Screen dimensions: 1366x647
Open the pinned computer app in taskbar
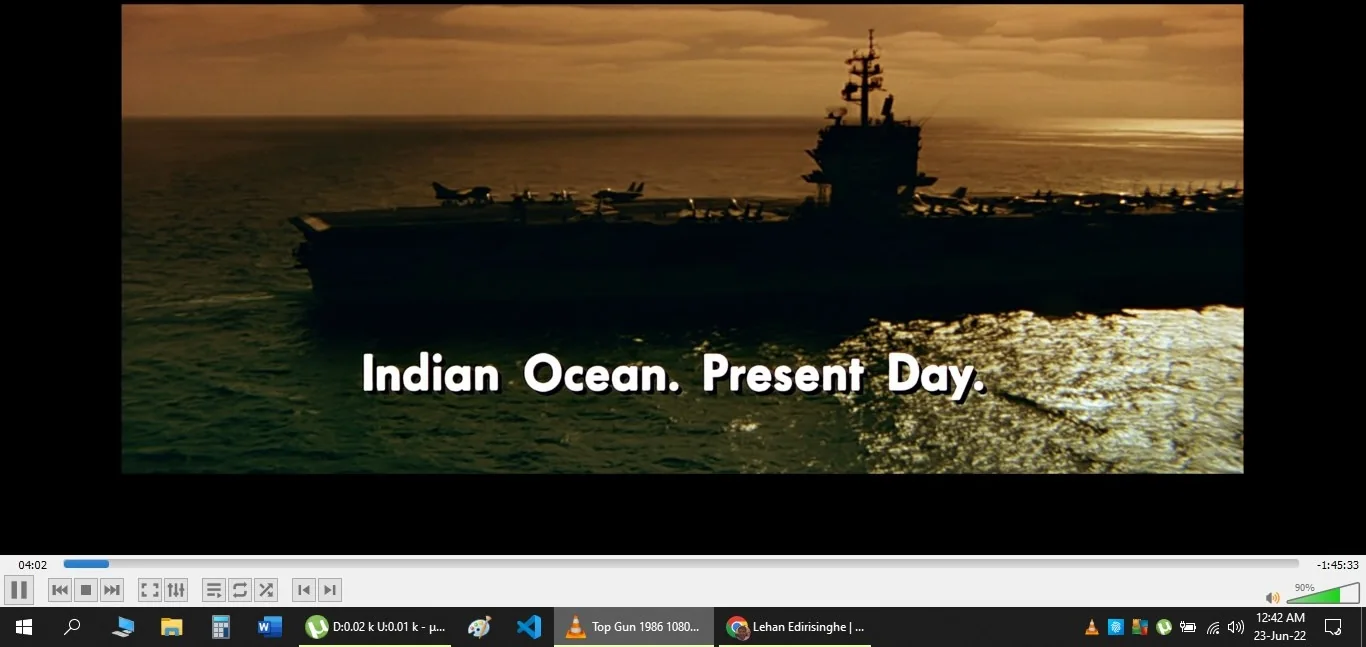[x=122, y=627]
